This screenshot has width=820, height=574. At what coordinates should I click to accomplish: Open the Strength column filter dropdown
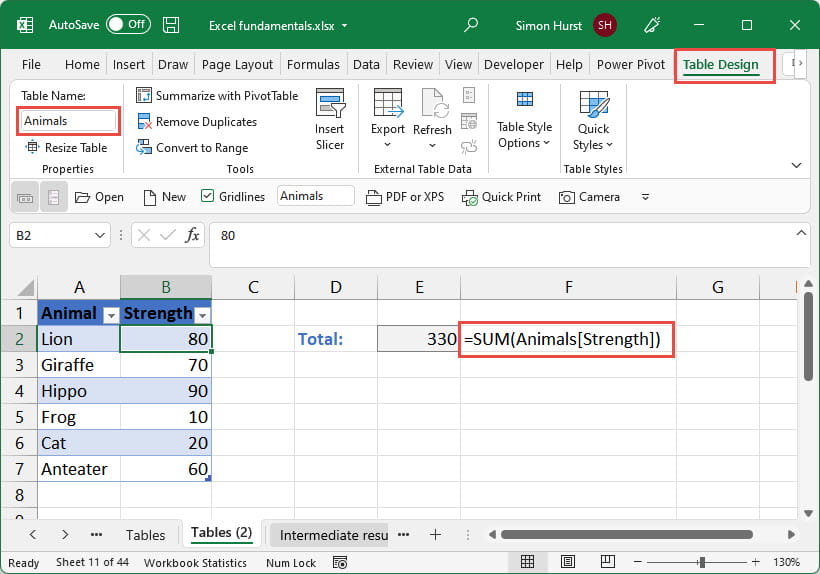point(202,314)
